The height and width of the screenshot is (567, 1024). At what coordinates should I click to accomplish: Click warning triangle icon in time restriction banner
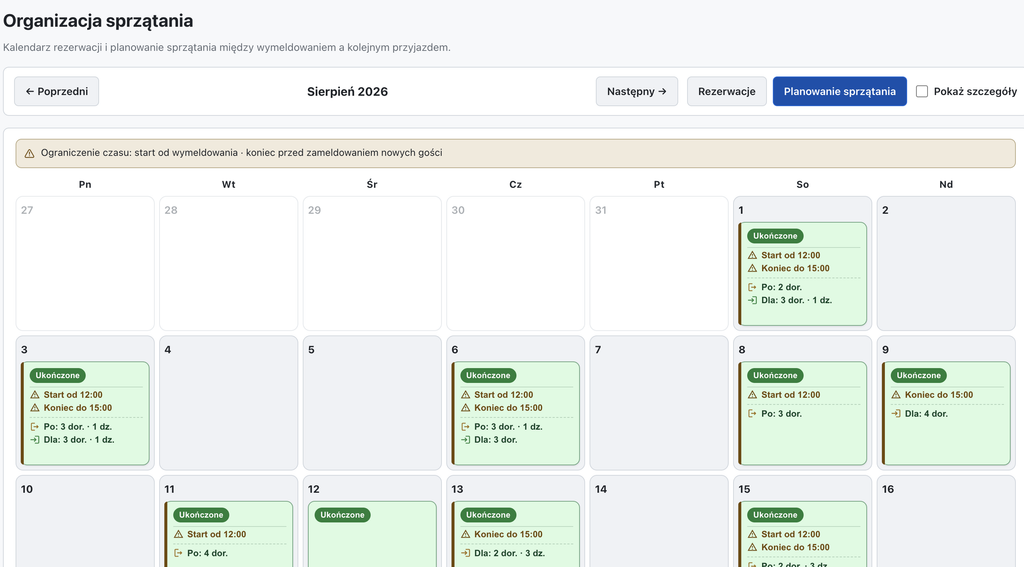point(29,154)
